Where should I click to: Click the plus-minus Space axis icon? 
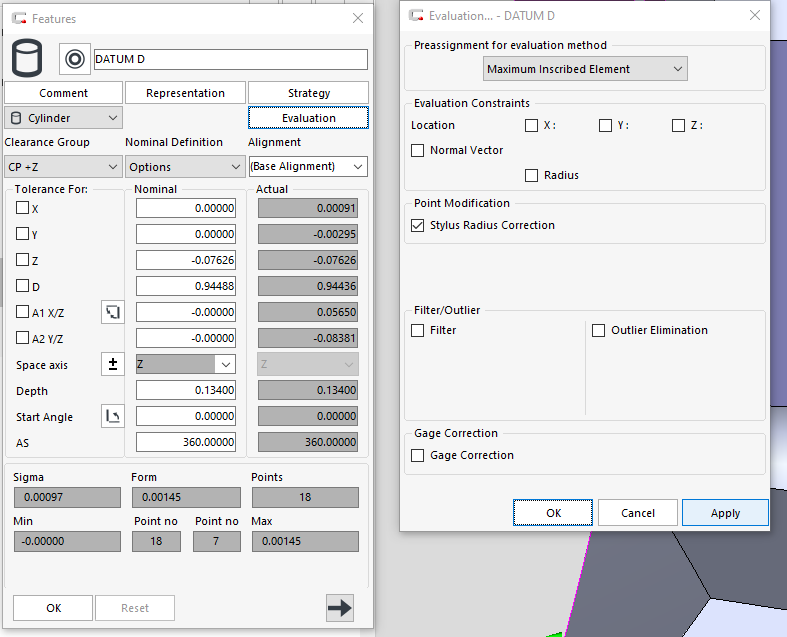click(112, 364)
